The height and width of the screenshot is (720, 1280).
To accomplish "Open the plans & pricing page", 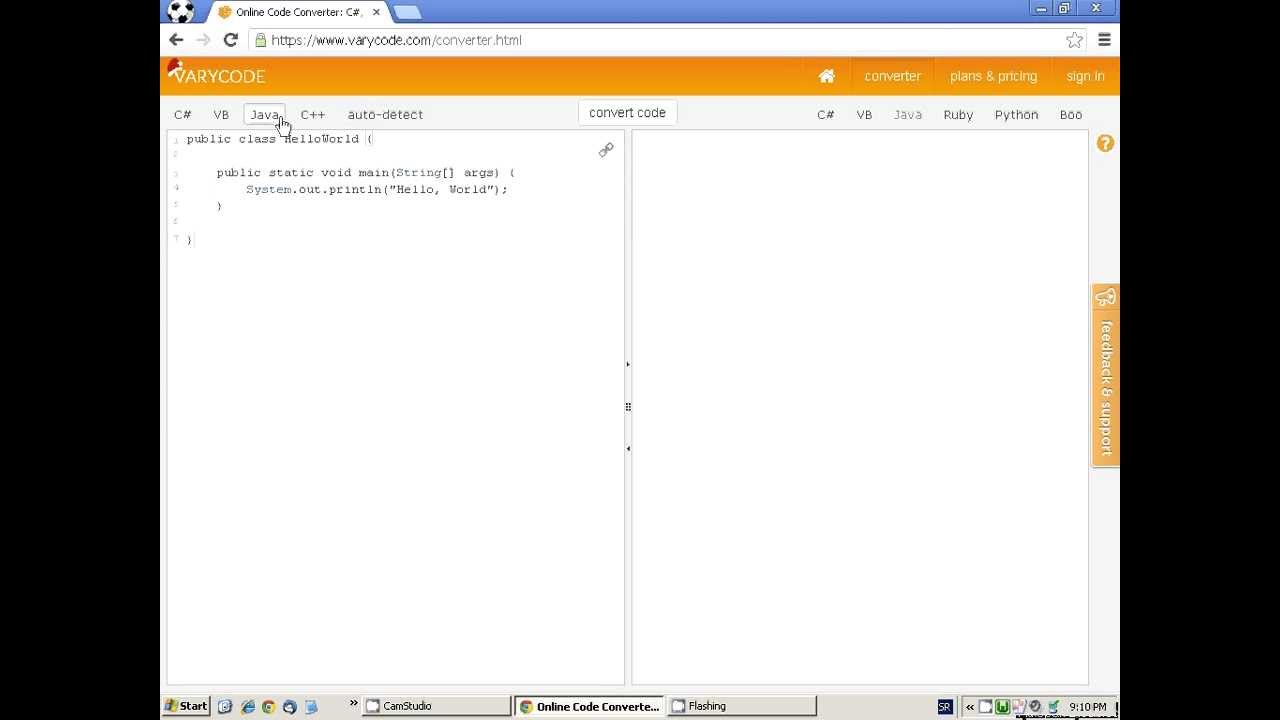I will (x=993, y=76).
